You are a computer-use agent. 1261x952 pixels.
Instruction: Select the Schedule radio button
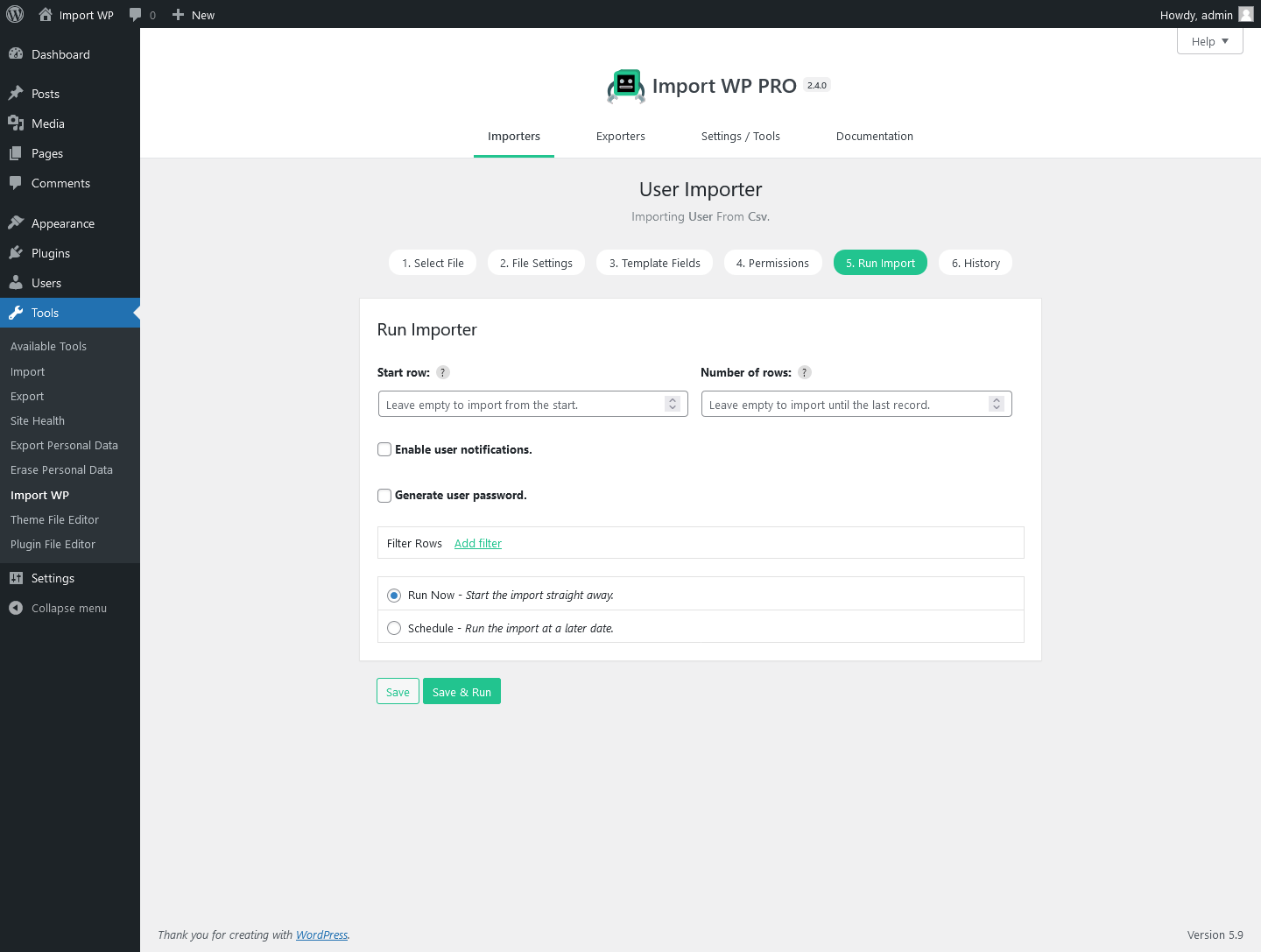pos(394,628)
